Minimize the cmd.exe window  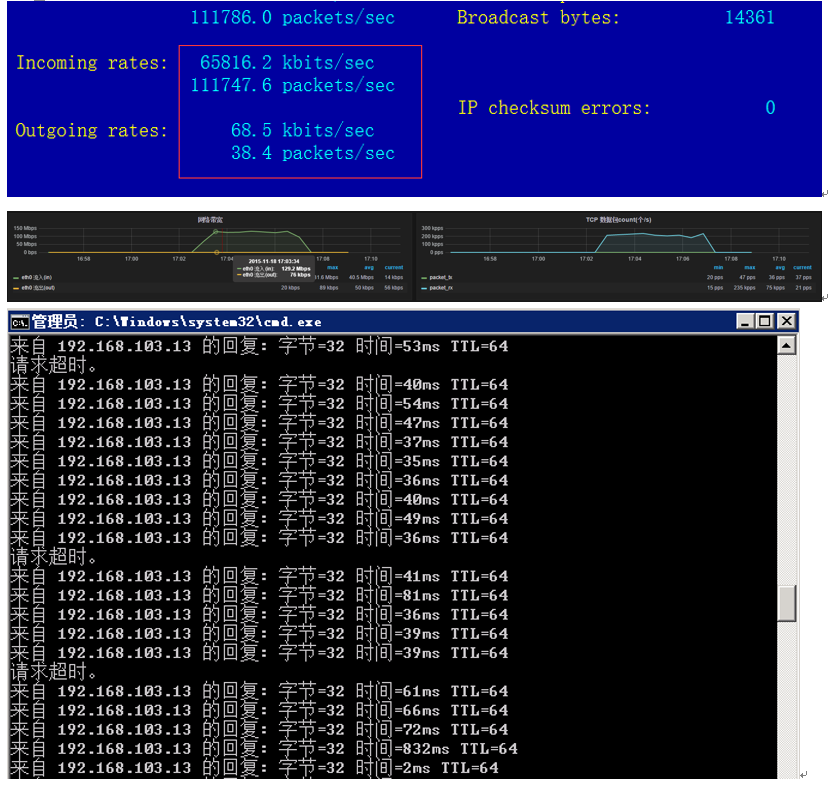click(x=745, y=322)
